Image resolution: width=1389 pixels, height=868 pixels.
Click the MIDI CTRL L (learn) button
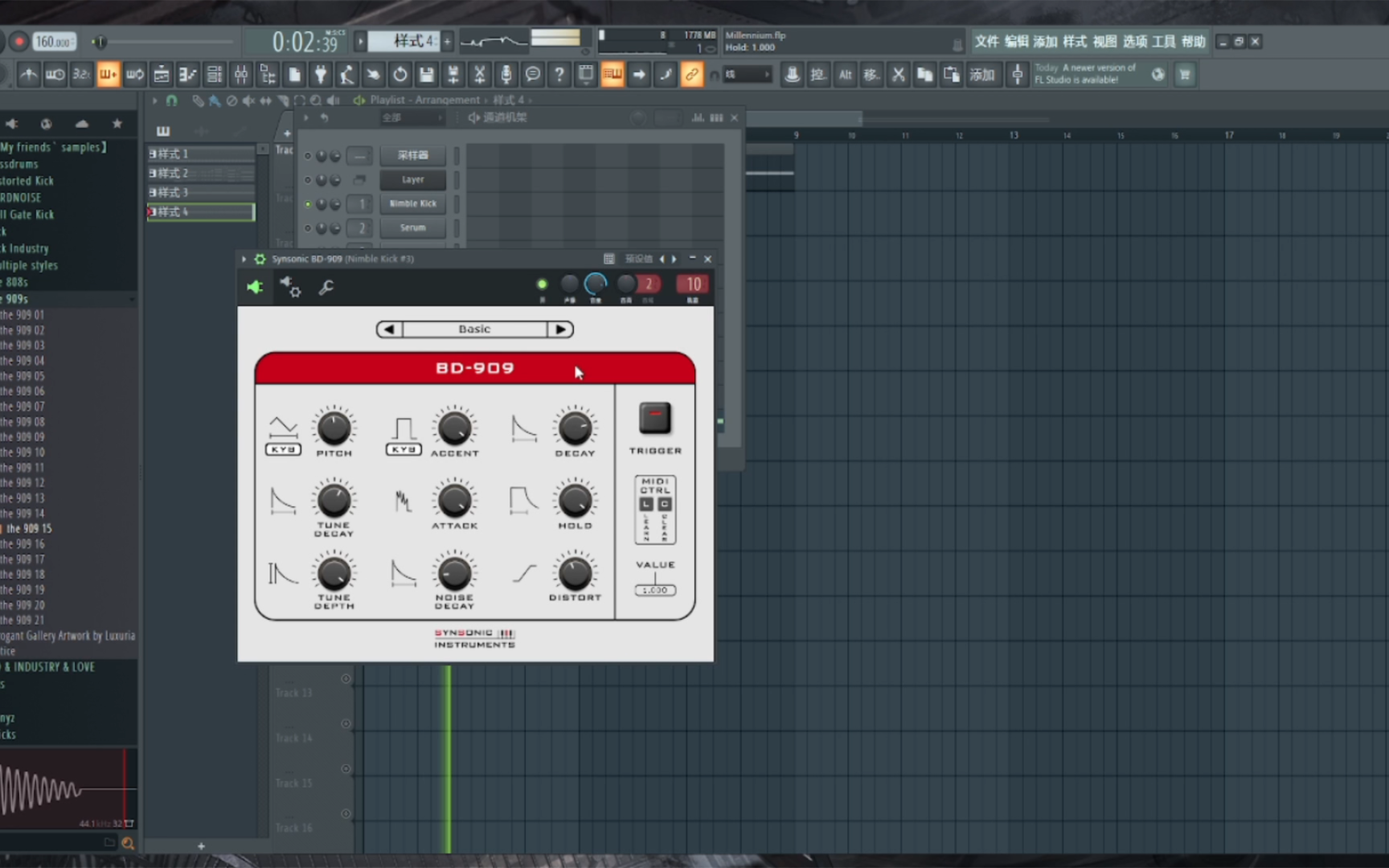(646, 504)
